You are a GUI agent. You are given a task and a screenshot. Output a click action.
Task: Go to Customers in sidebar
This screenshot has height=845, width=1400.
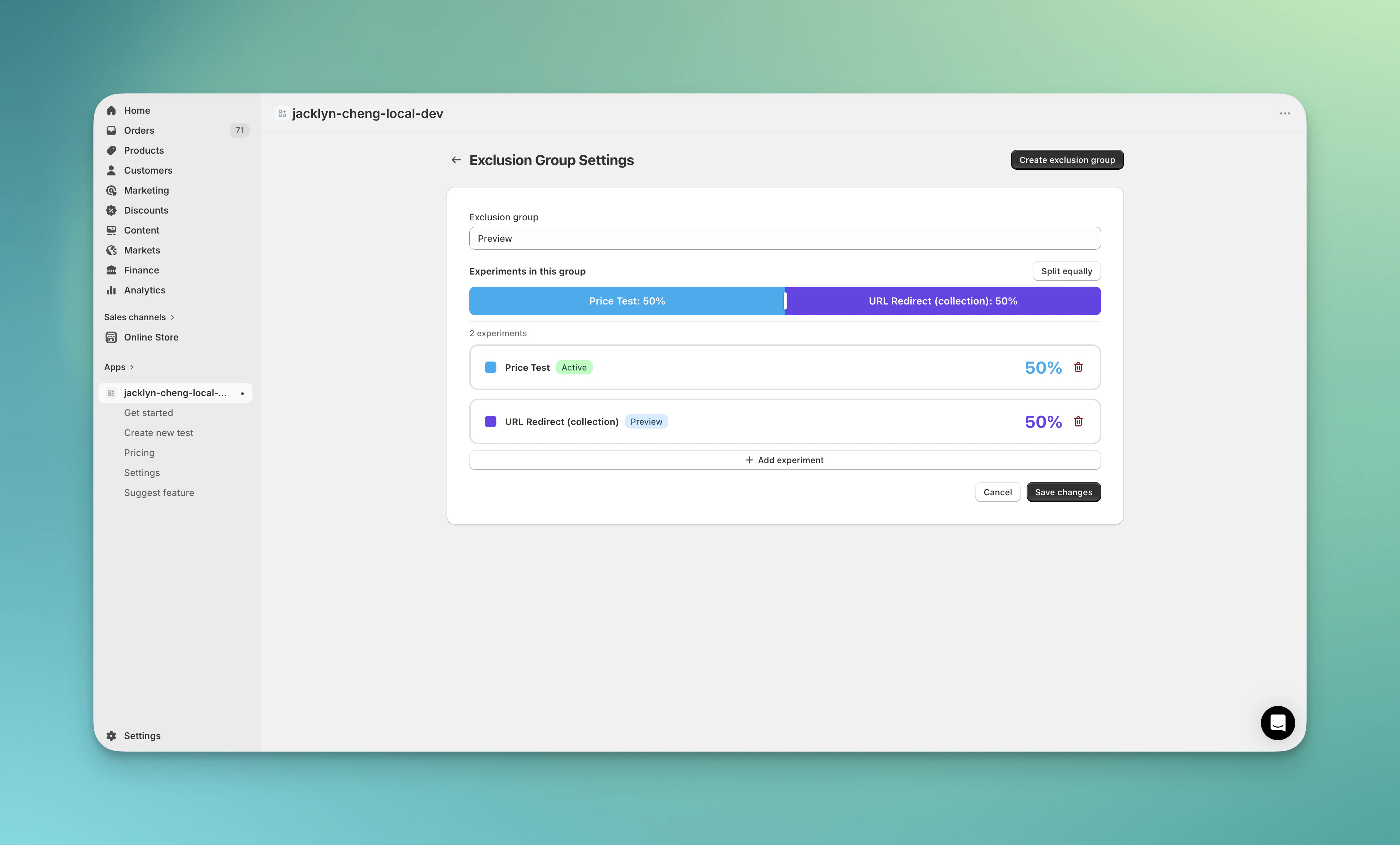point(175,170)
